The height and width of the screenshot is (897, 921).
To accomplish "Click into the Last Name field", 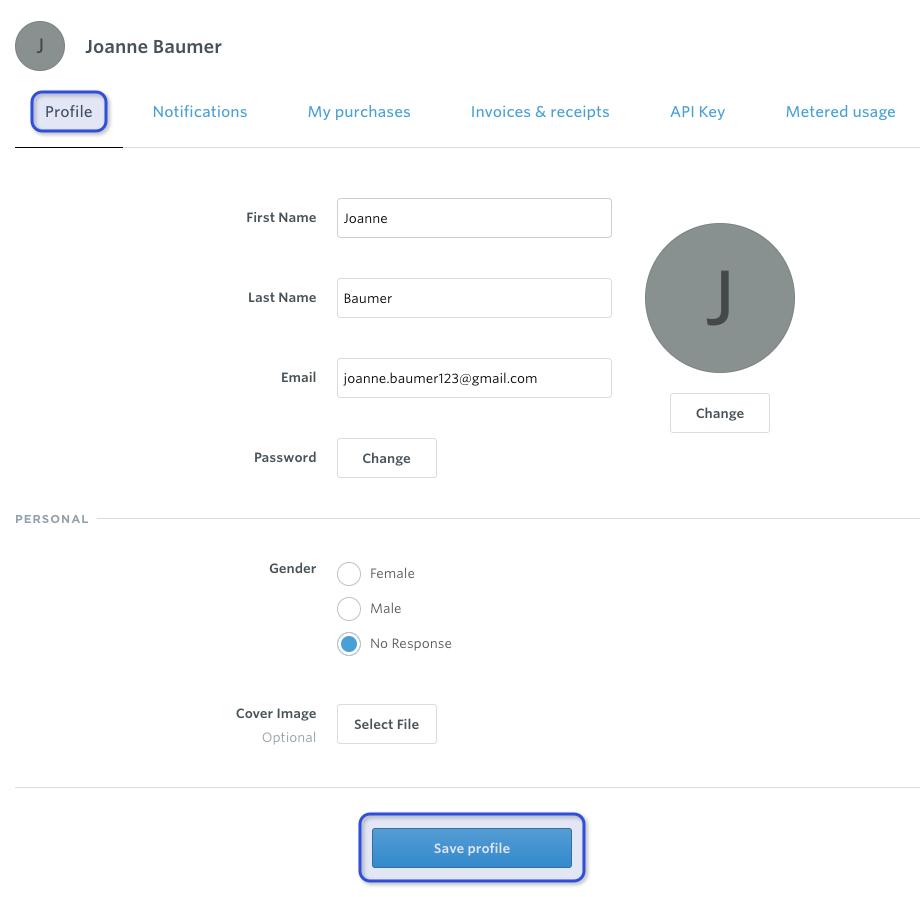I will coord(474,298).
